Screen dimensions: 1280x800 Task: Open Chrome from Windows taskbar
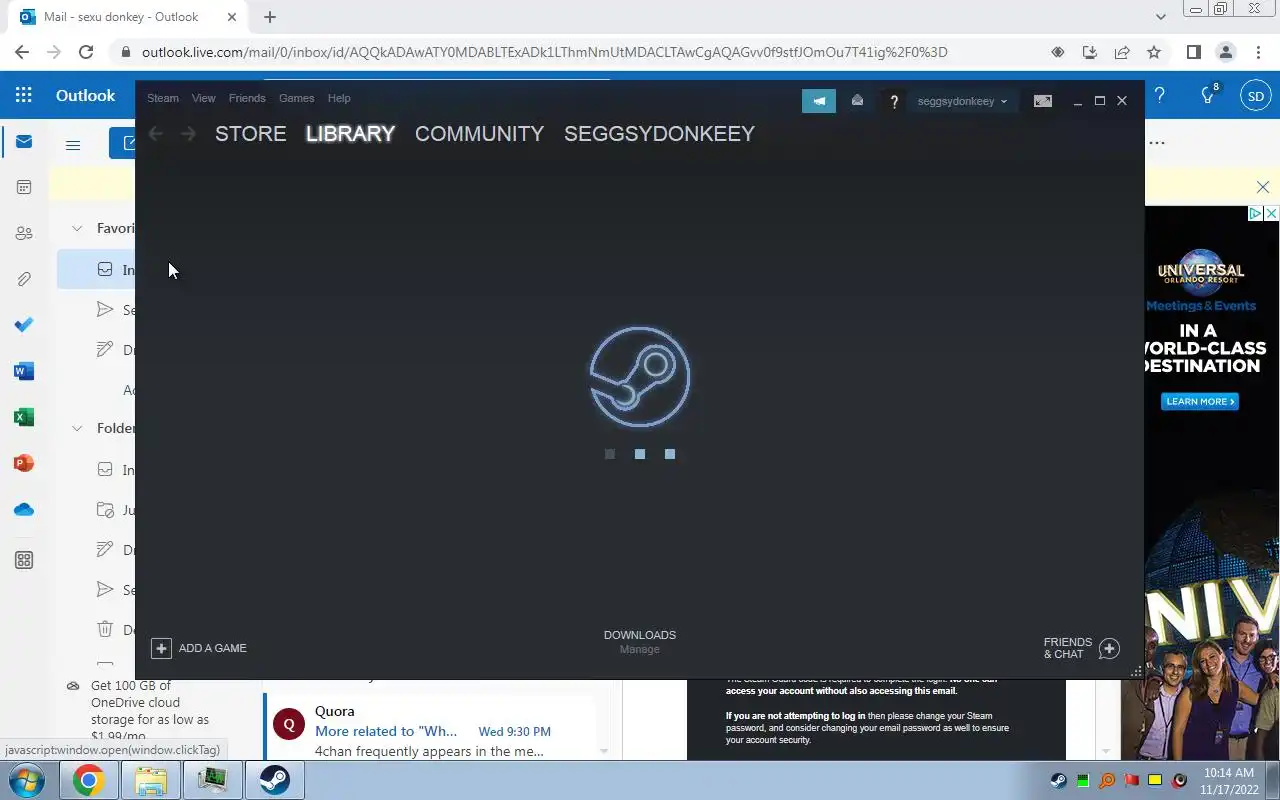click(88, 780)
